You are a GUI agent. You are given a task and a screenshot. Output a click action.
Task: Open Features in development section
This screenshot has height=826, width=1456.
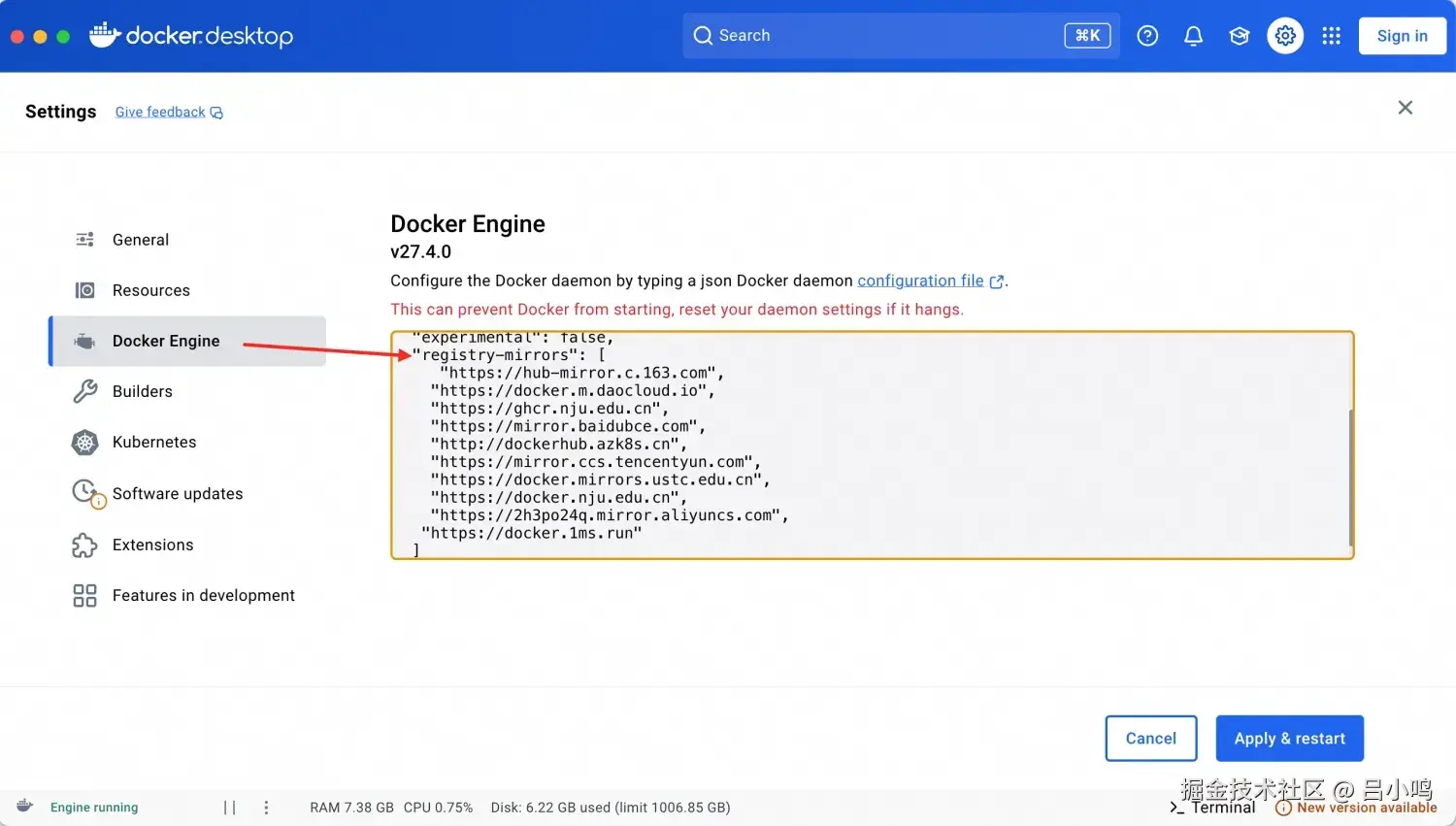[203, 595]
